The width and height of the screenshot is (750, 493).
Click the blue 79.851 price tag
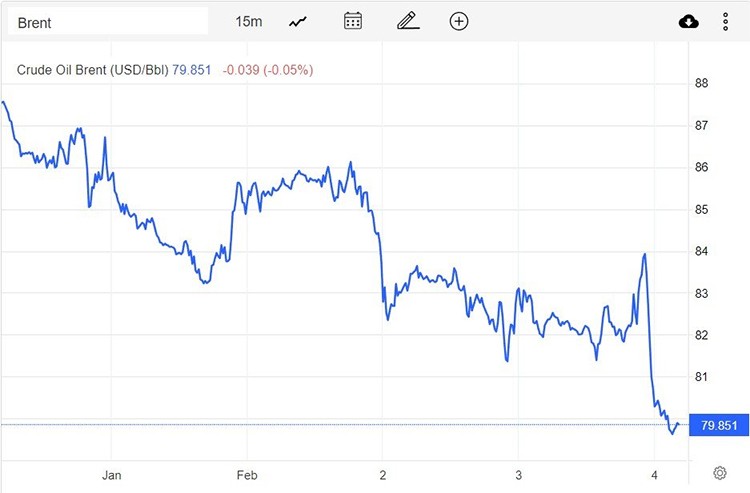coord(719,426)
